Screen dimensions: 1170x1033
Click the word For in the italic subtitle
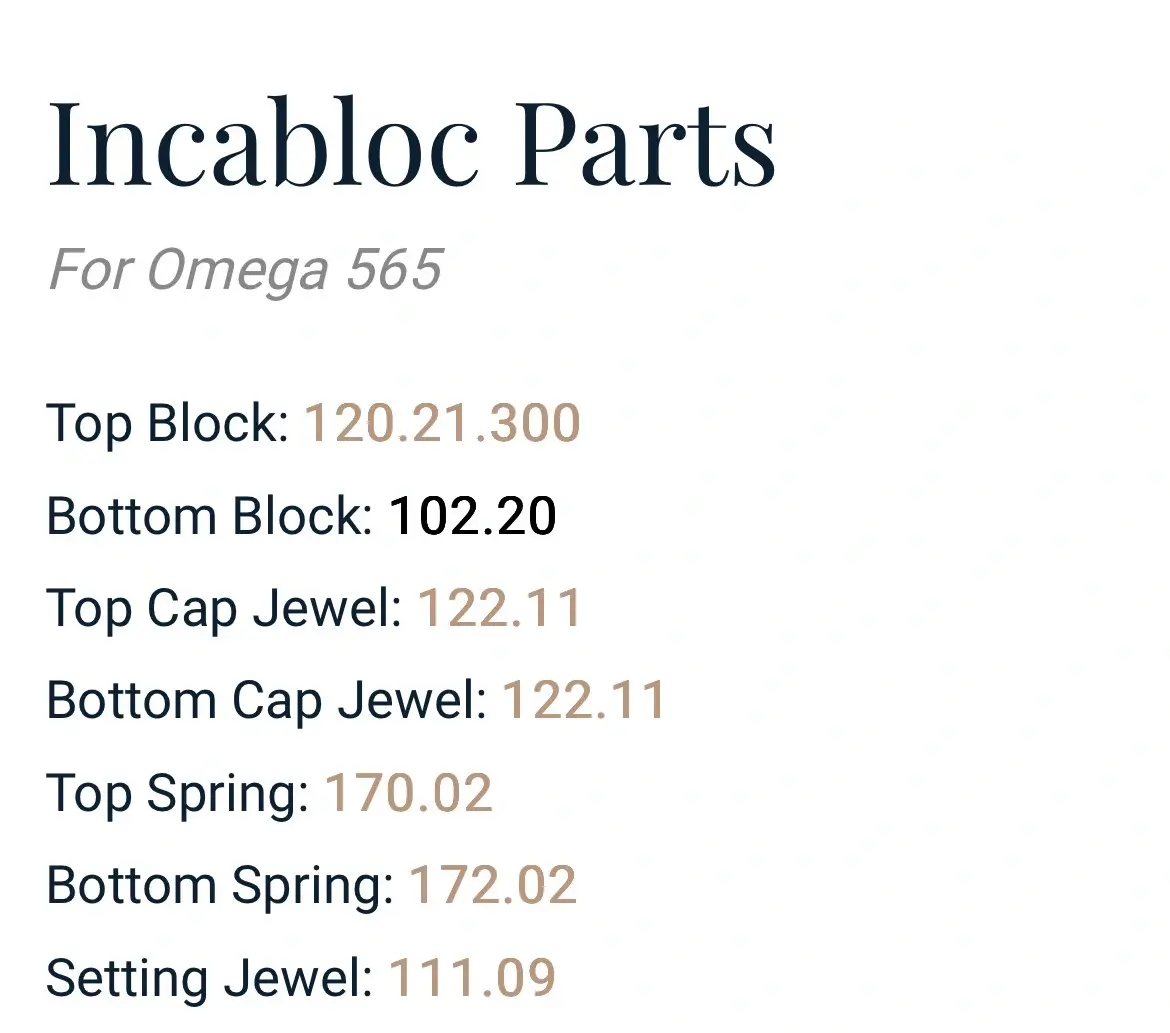[x=91, y=269]
